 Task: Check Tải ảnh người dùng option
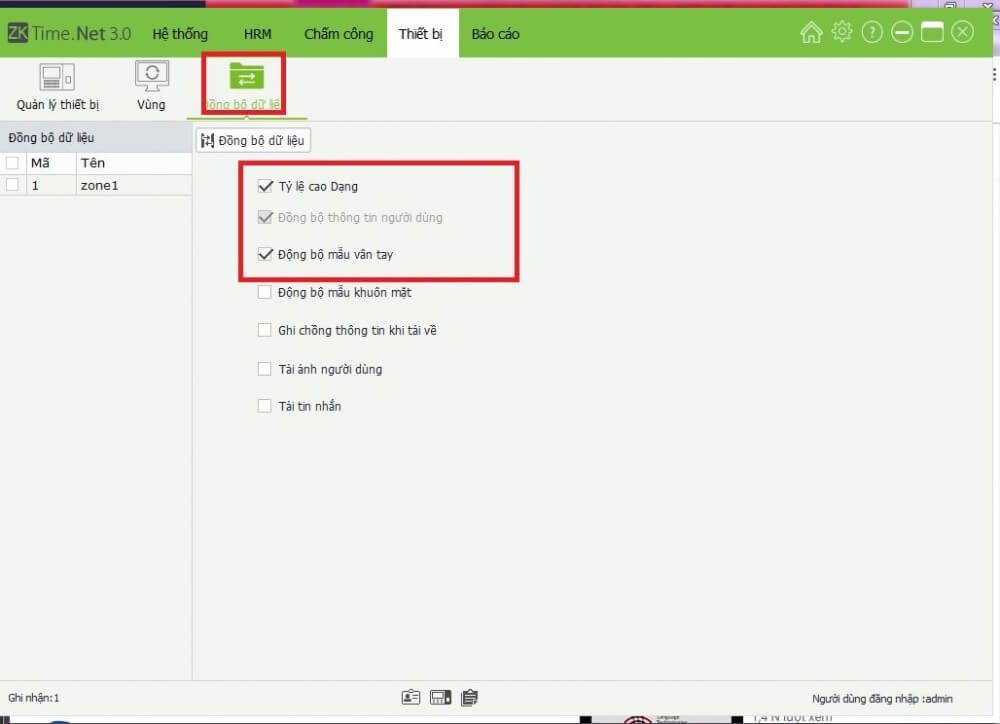(x=265, y=369)
